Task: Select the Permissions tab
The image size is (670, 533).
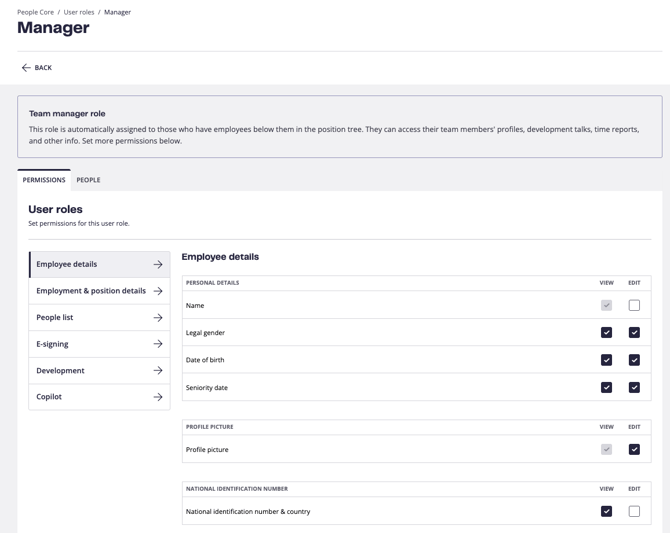Action: pyautogui.click(x=44, y=180)
